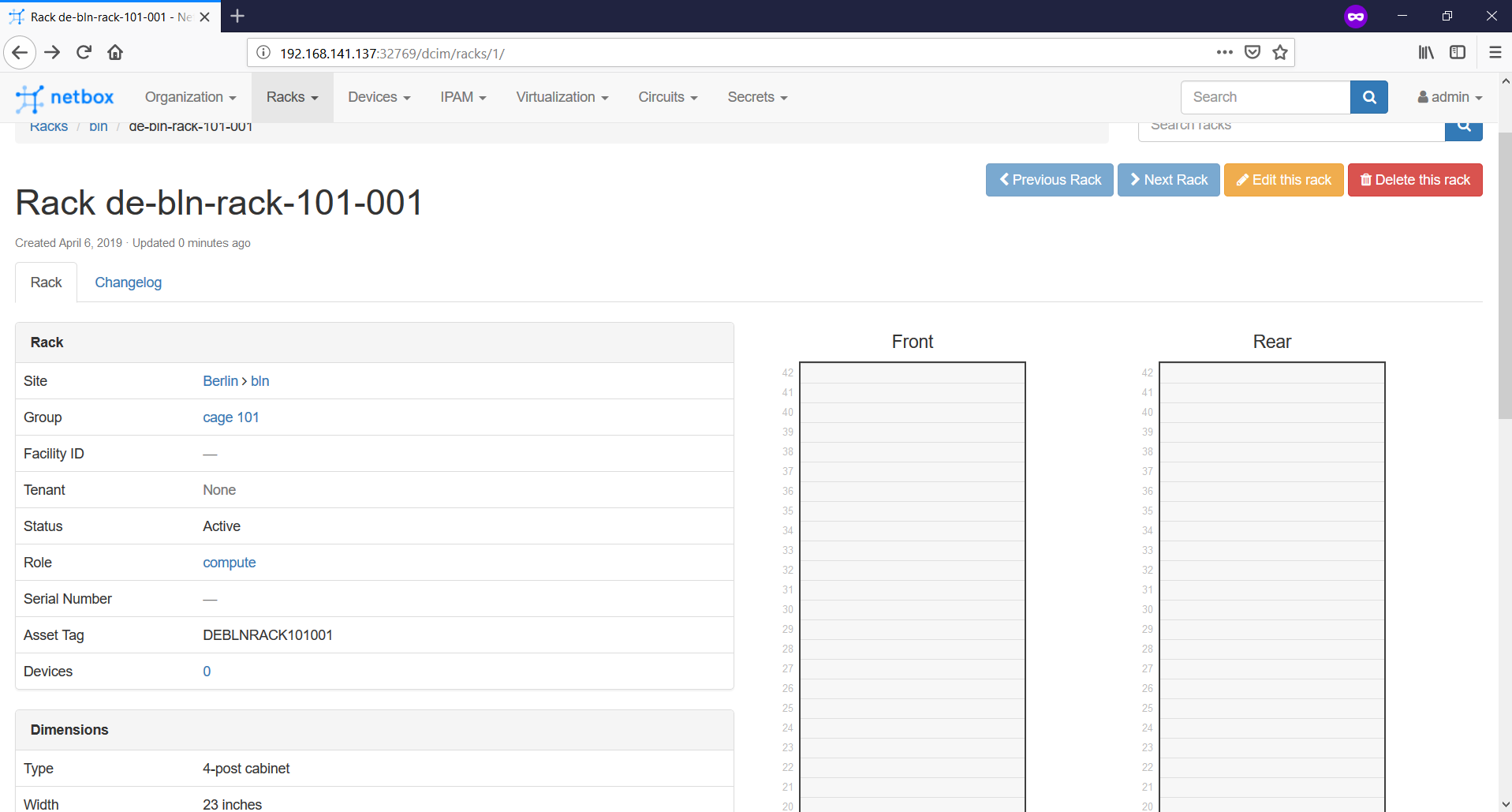This screenshot has width=1512, height=812.
Task: Click the global search magnifier button
Action: coord(1369,97)
